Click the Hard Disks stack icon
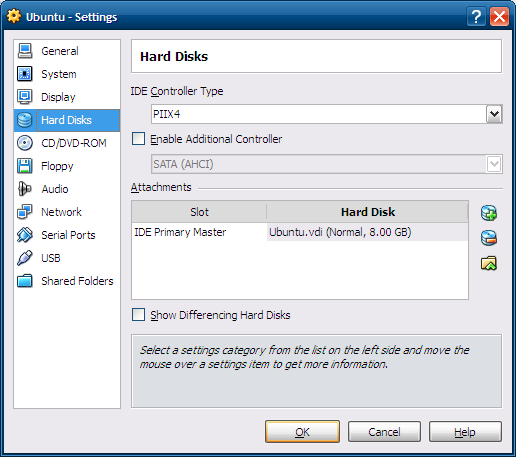This screenshot has width=516, height=457. pyautogui.click(x=25, y=120)
